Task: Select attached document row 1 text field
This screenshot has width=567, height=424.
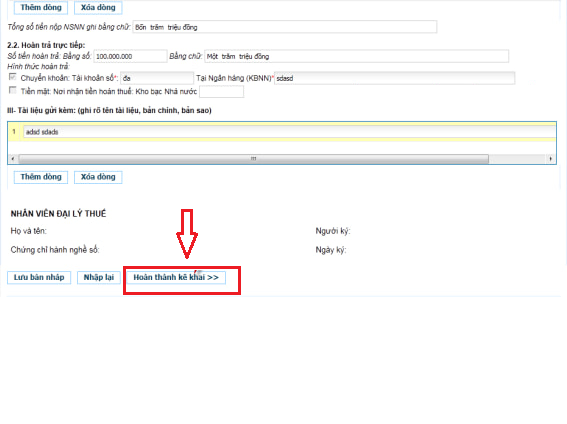Action: tap(289, 132)
